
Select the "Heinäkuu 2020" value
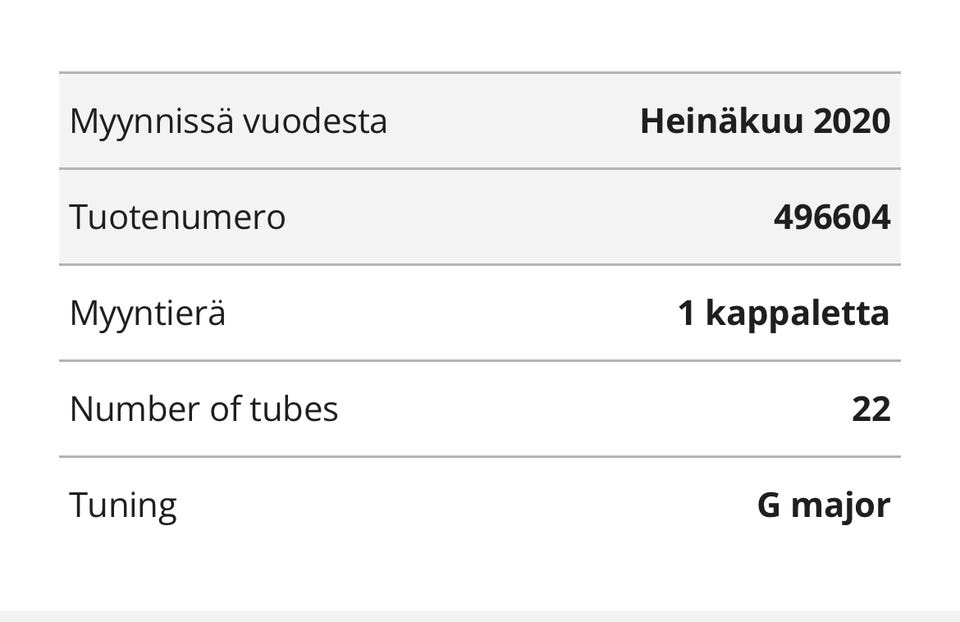tap(765, 122)
